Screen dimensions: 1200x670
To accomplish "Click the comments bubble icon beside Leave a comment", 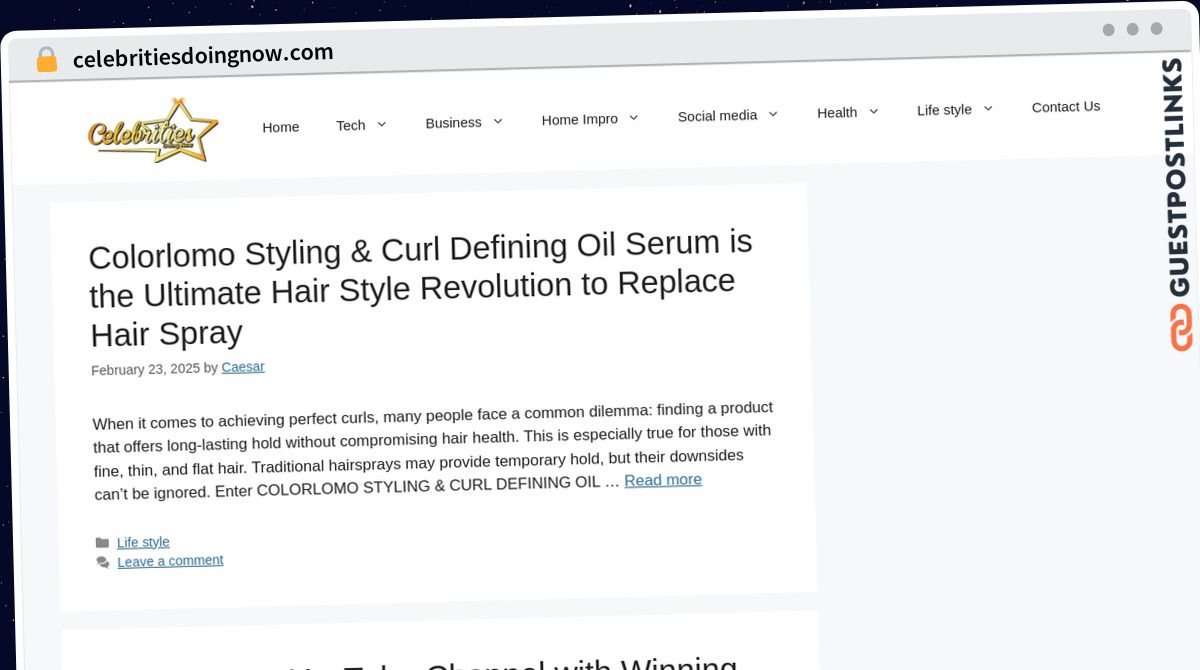I will point(103,563).
